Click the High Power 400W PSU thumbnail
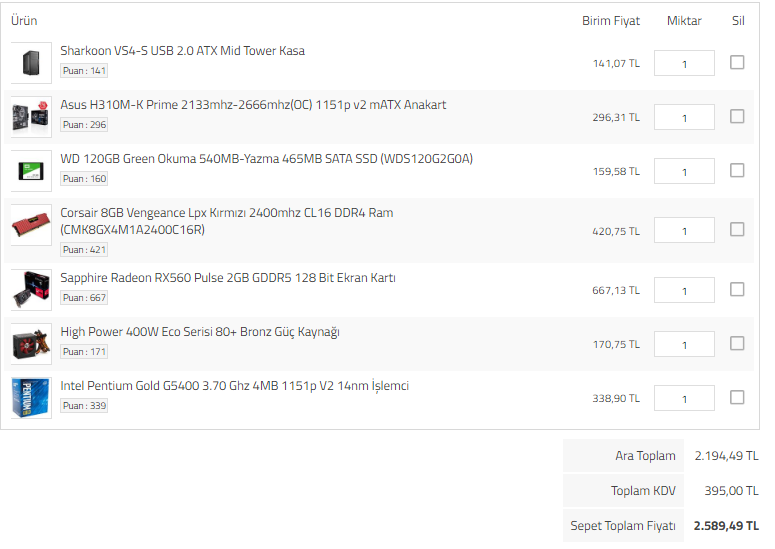Image resolution: width=775 pixels, height=549 pixels. (x=30, y=344)
